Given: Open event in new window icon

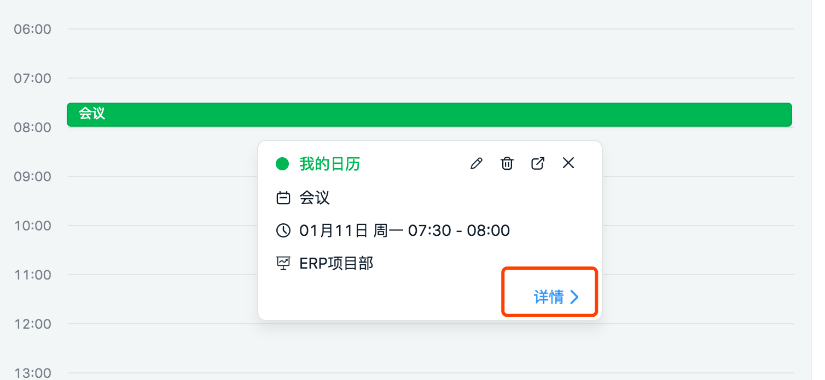Looking at the screenshot, I should (537, 164).
